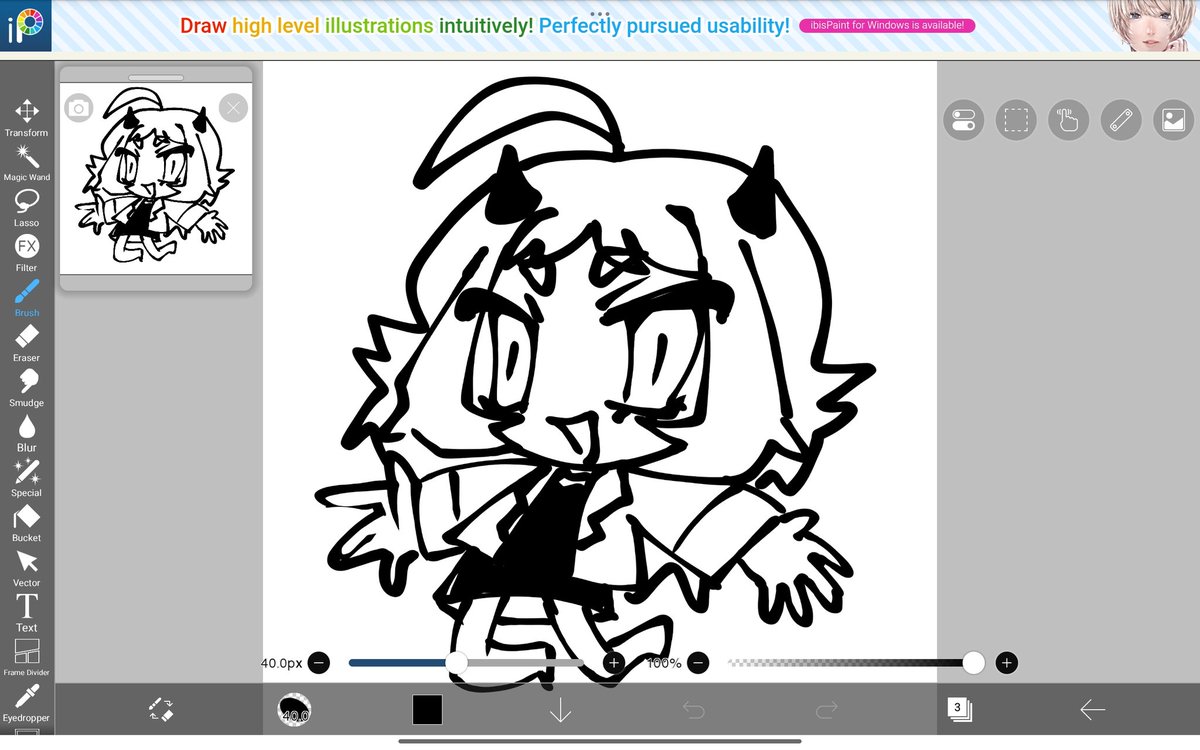
Task: Click camera icon in reference window
Action: tap(79, 108)
